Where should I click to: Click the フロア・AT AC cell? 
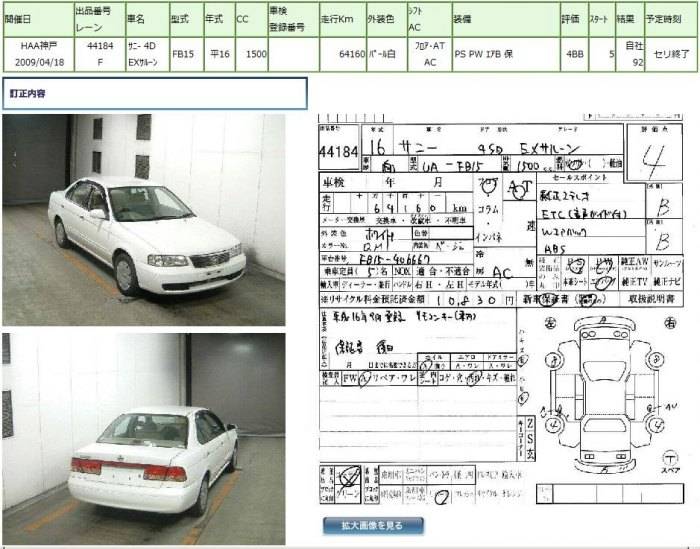429,54
